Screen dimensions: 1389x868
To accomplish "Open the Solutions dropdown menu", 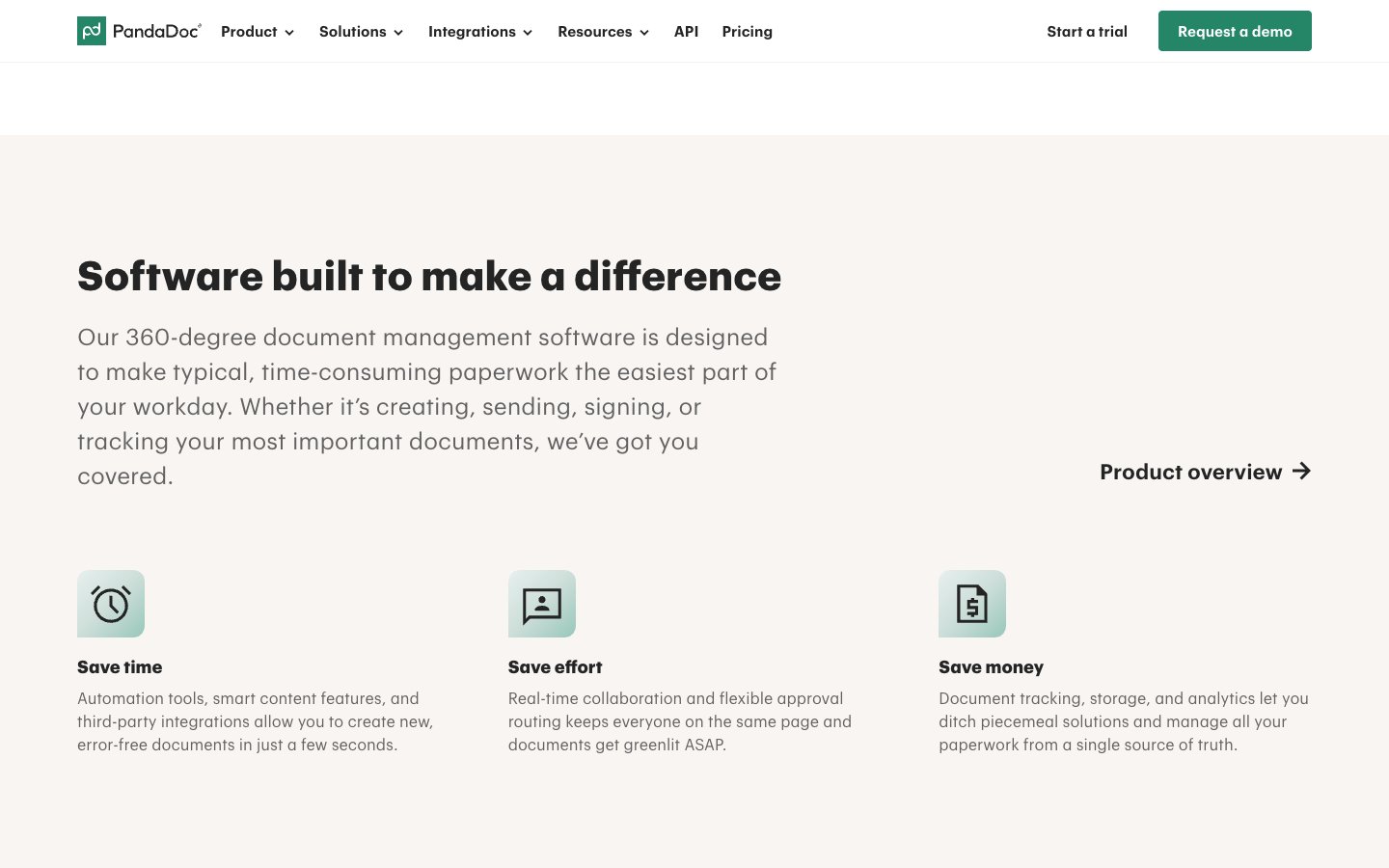I will point(361,32).
